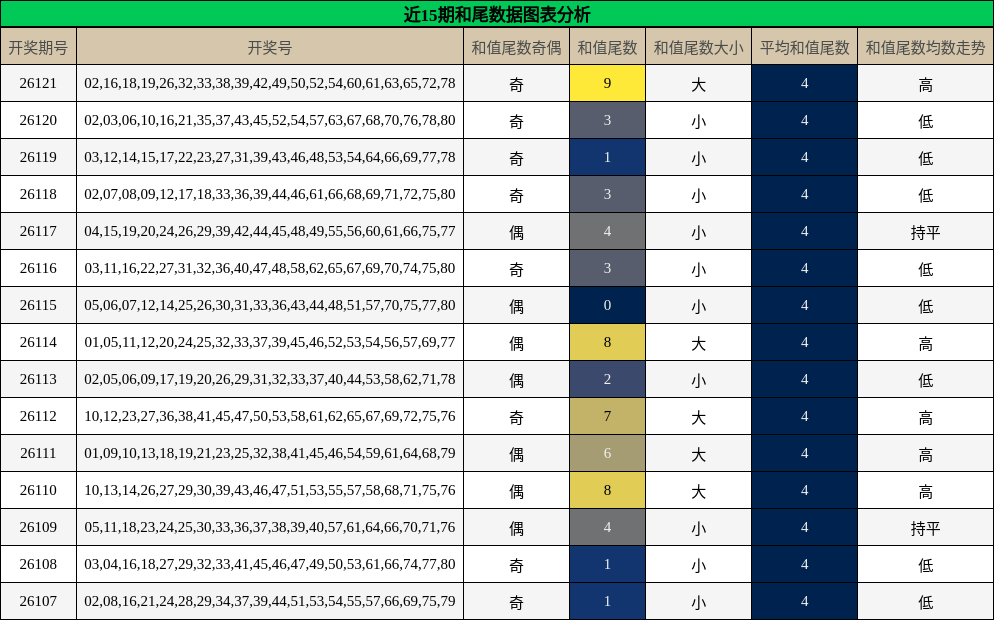994x620 pixels.
Task: Click the 低 trend cell in row 26107
Action: [x=926, y=602]
